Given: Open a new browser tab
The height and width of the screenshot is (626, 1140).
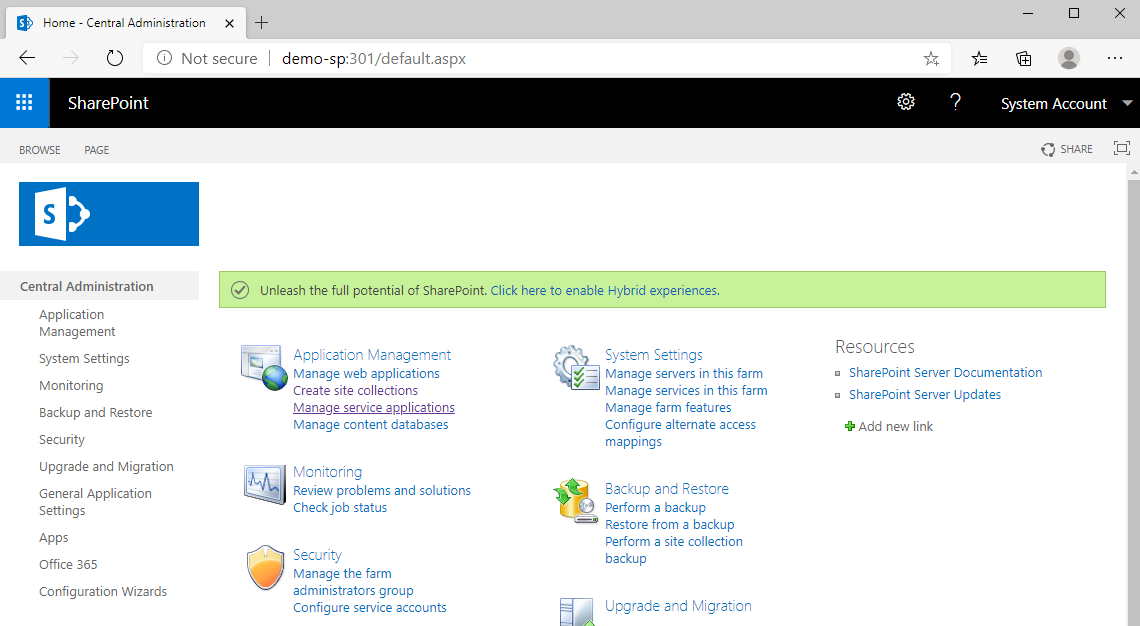Looking at the screenshot, I should click(x=262, y=23).
